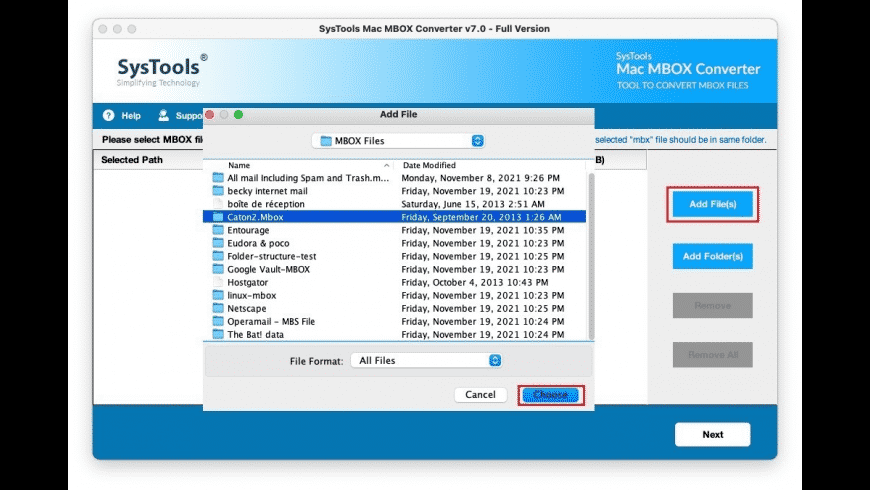Click the Support person icon
Viewport: 870px width, 490px height.
163,115
